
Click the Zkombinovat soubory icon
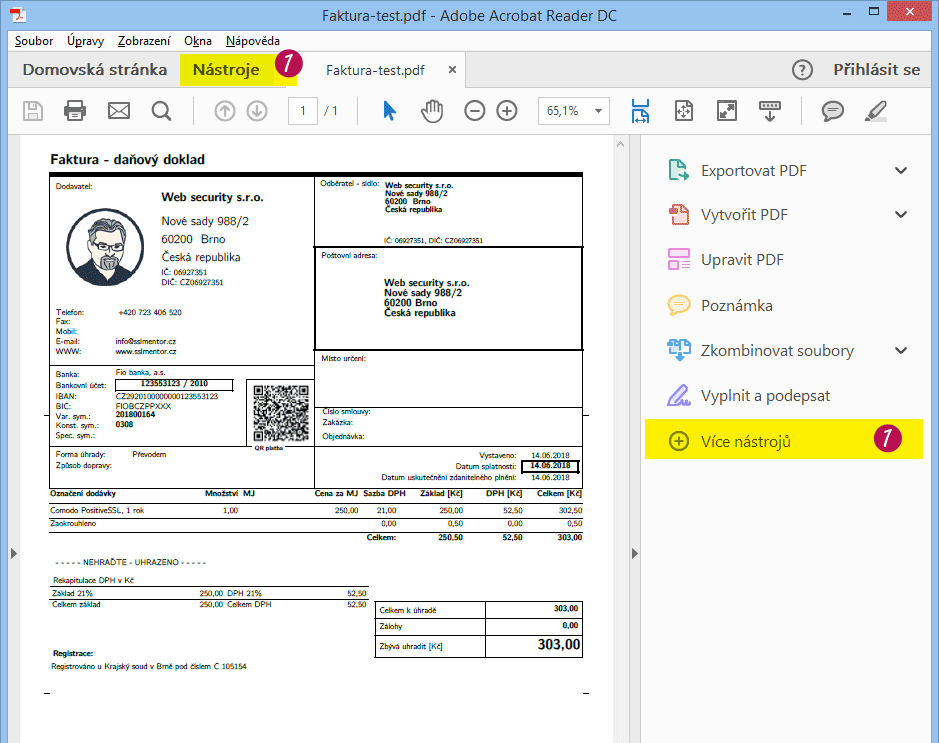pos(678,350)
